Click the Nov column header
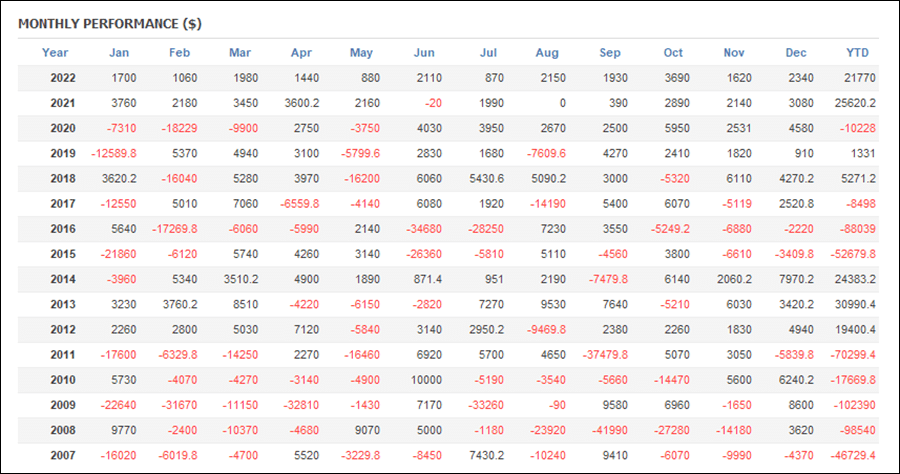900x474 pixels. [734, 53]
